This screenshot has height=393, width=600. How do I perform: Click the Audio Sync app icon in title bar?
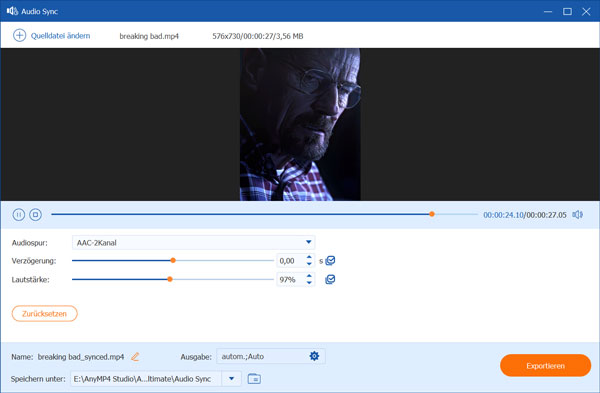pyautogui.click(x=12, y=11)
